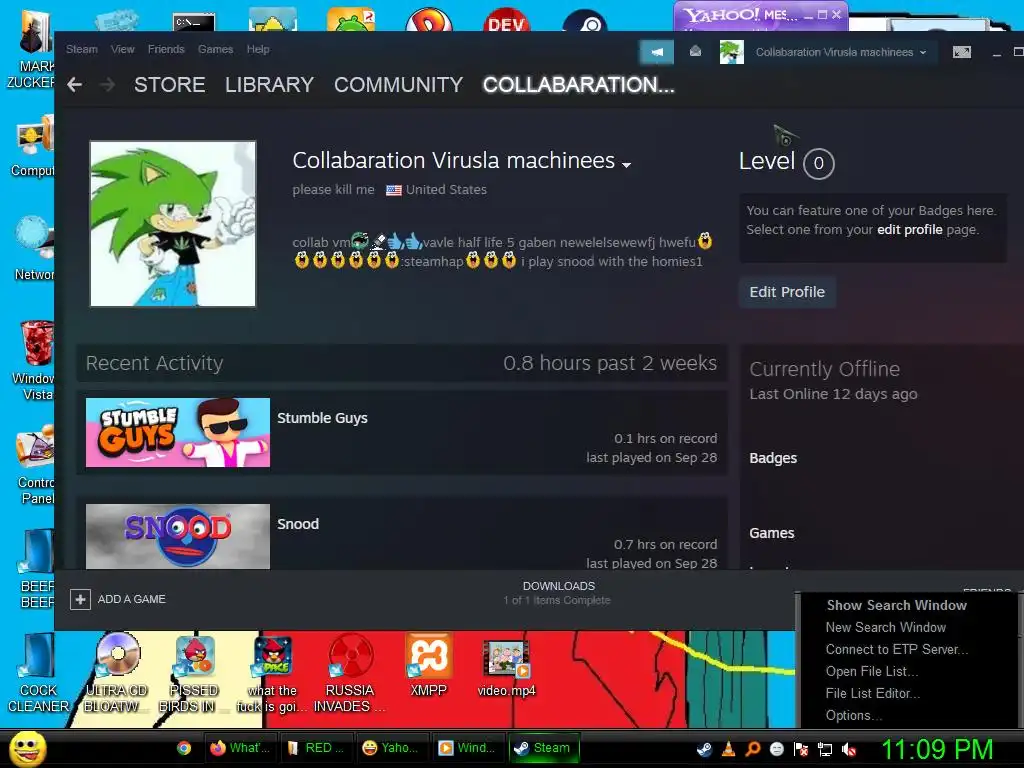Open the Steam inbox envelope icon
1024x768 pixels.
(x=695, y=51)
